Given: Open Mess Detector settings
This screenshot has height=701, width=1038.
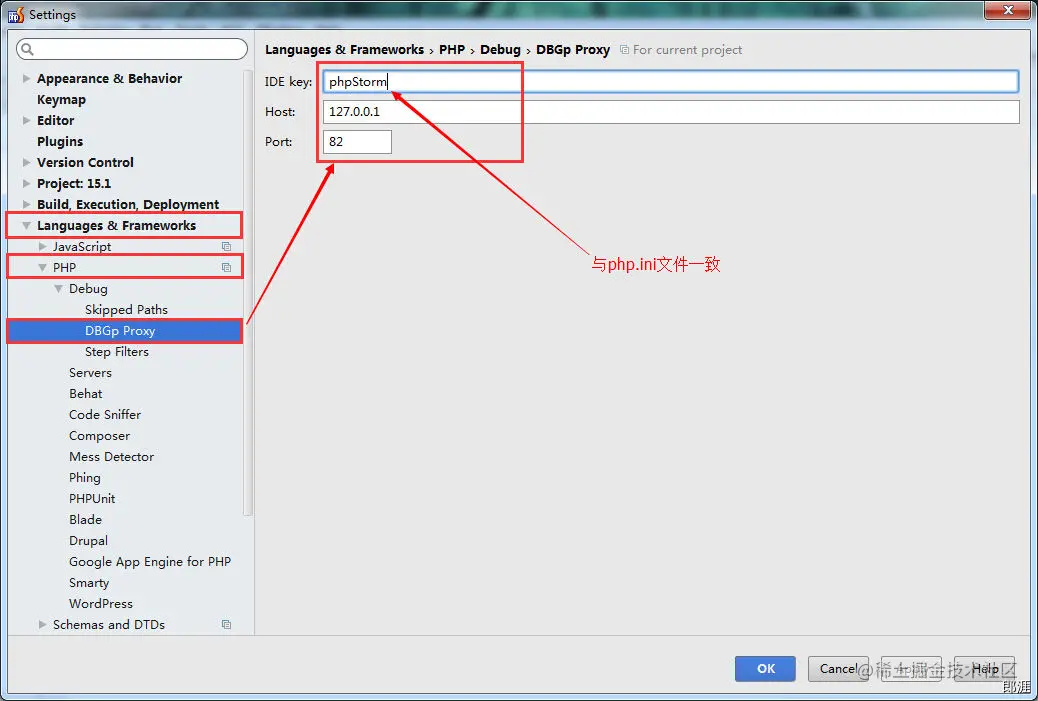Looking at the screenshot, I should coord(111,457).
